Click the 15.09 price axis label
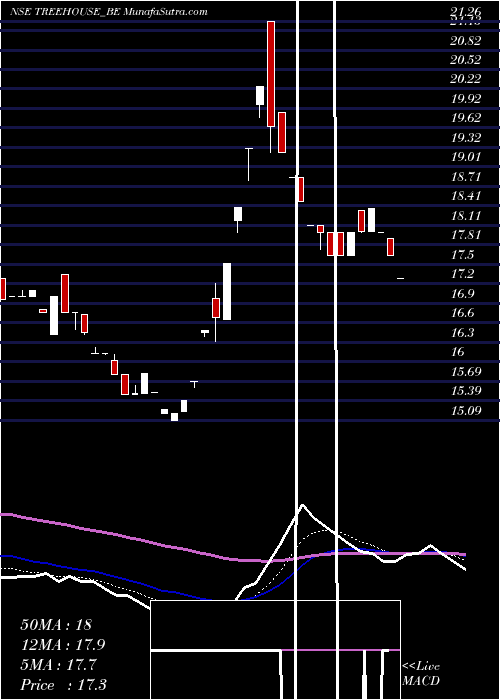 (x=466, y=410)
